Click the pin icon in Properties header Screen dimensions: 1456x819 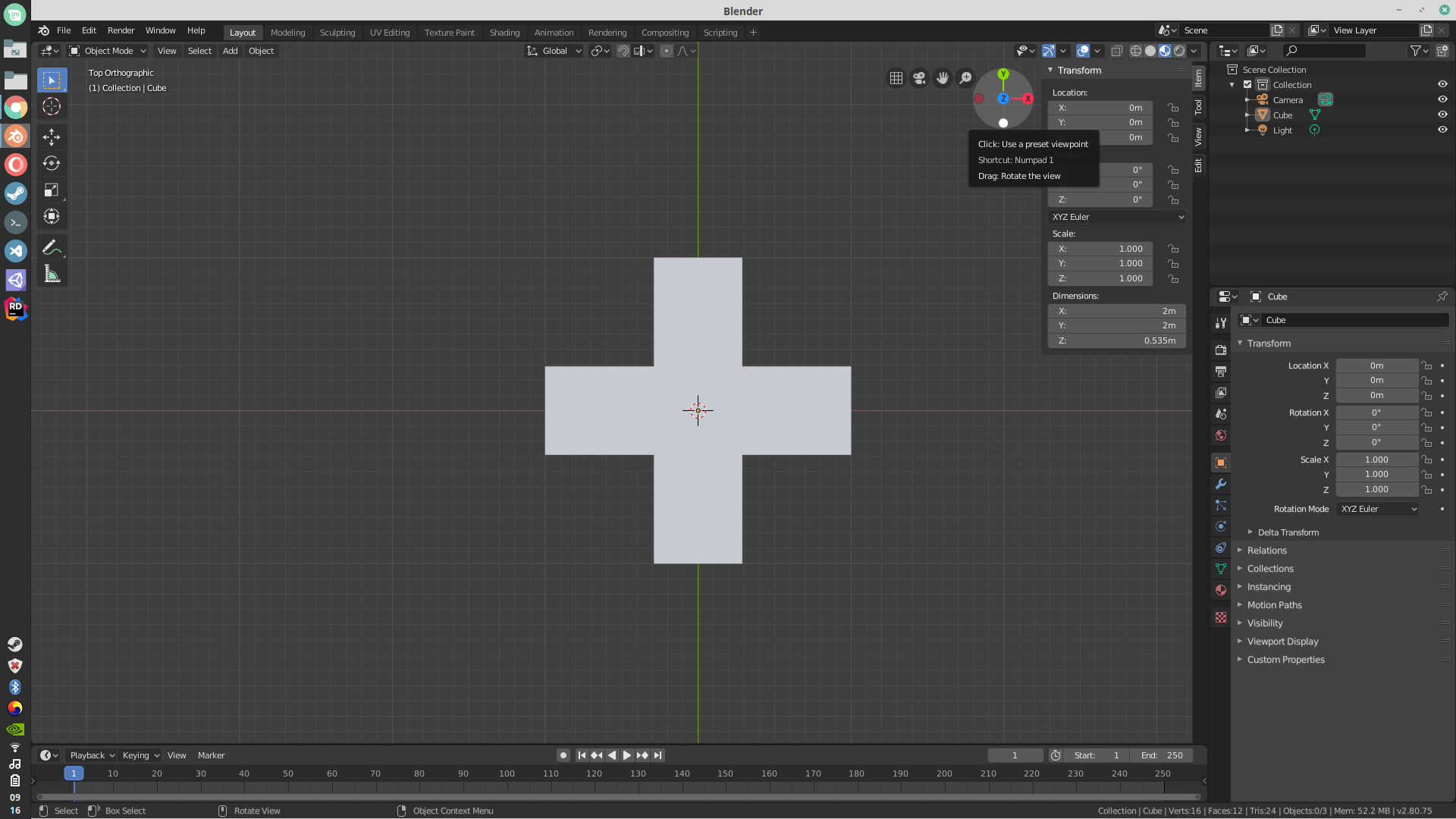[1442, 297]
